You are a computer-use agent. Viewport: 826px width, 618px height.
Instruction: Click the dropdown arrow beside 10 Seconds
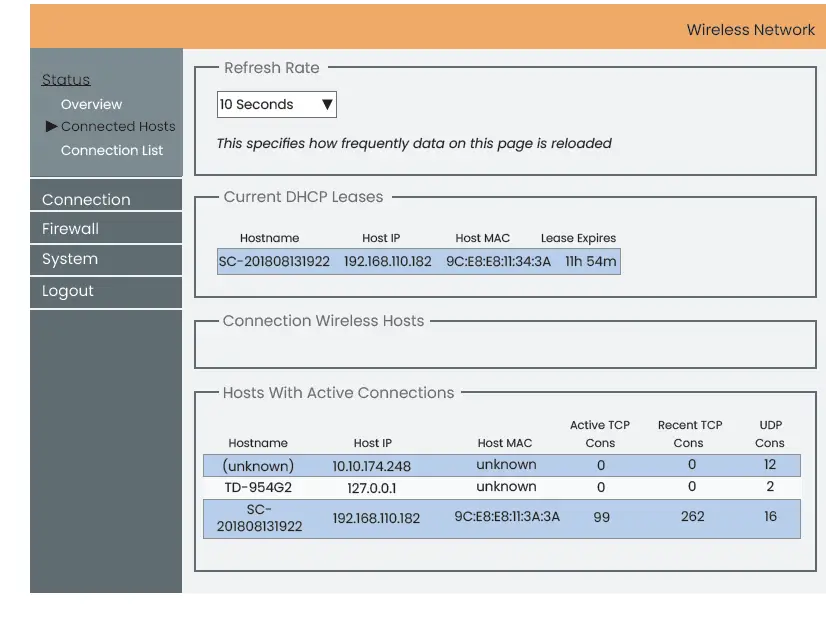point(327,105)
